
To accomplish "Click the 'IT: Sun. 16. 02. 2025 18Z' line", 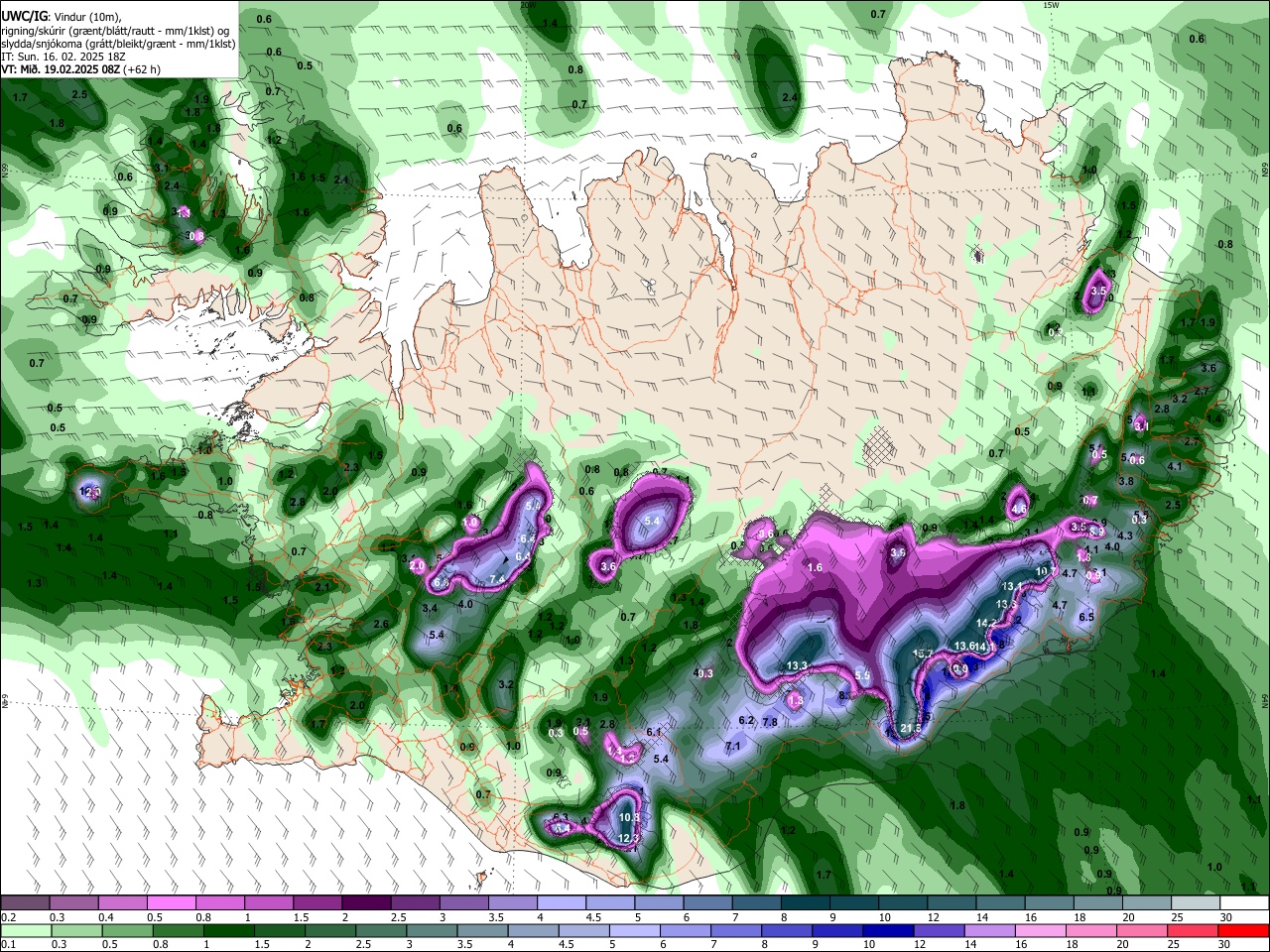I will coord(62,57).
